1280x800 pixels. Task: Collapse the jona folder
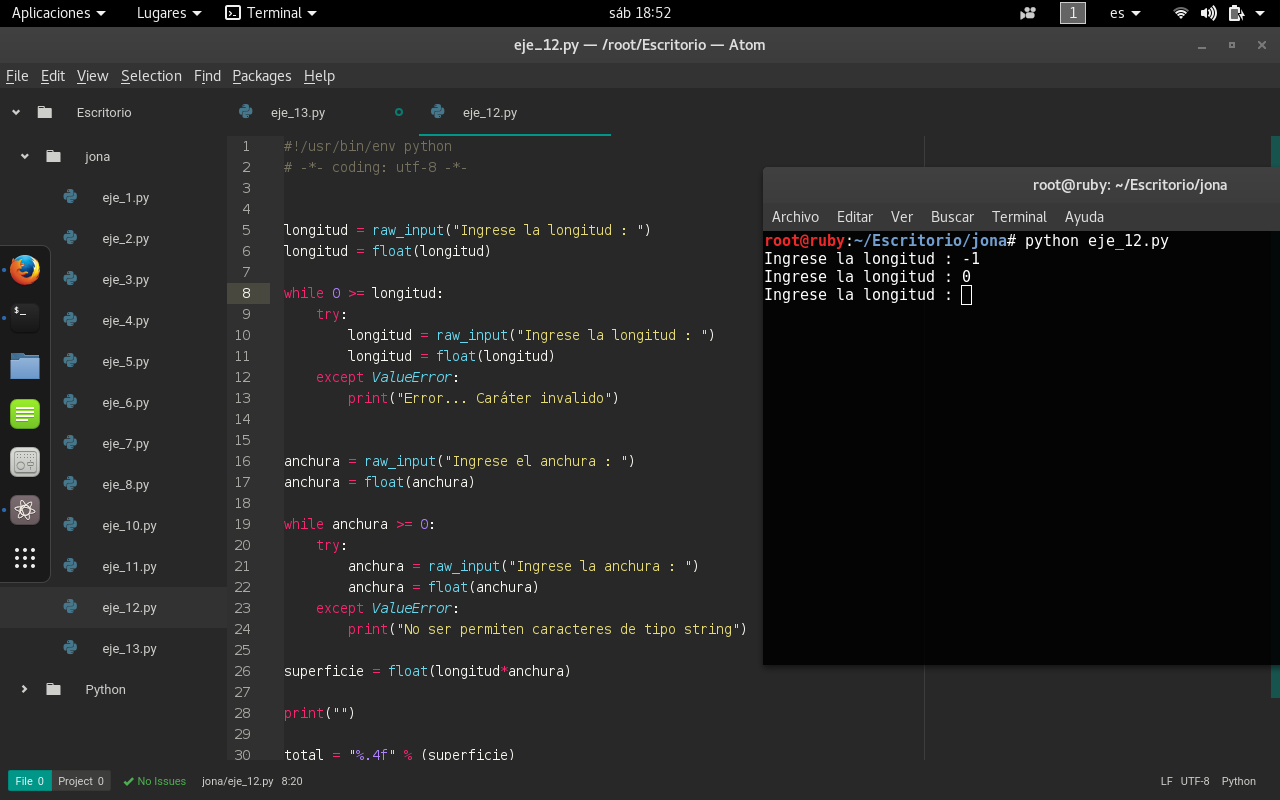[24, 156]
